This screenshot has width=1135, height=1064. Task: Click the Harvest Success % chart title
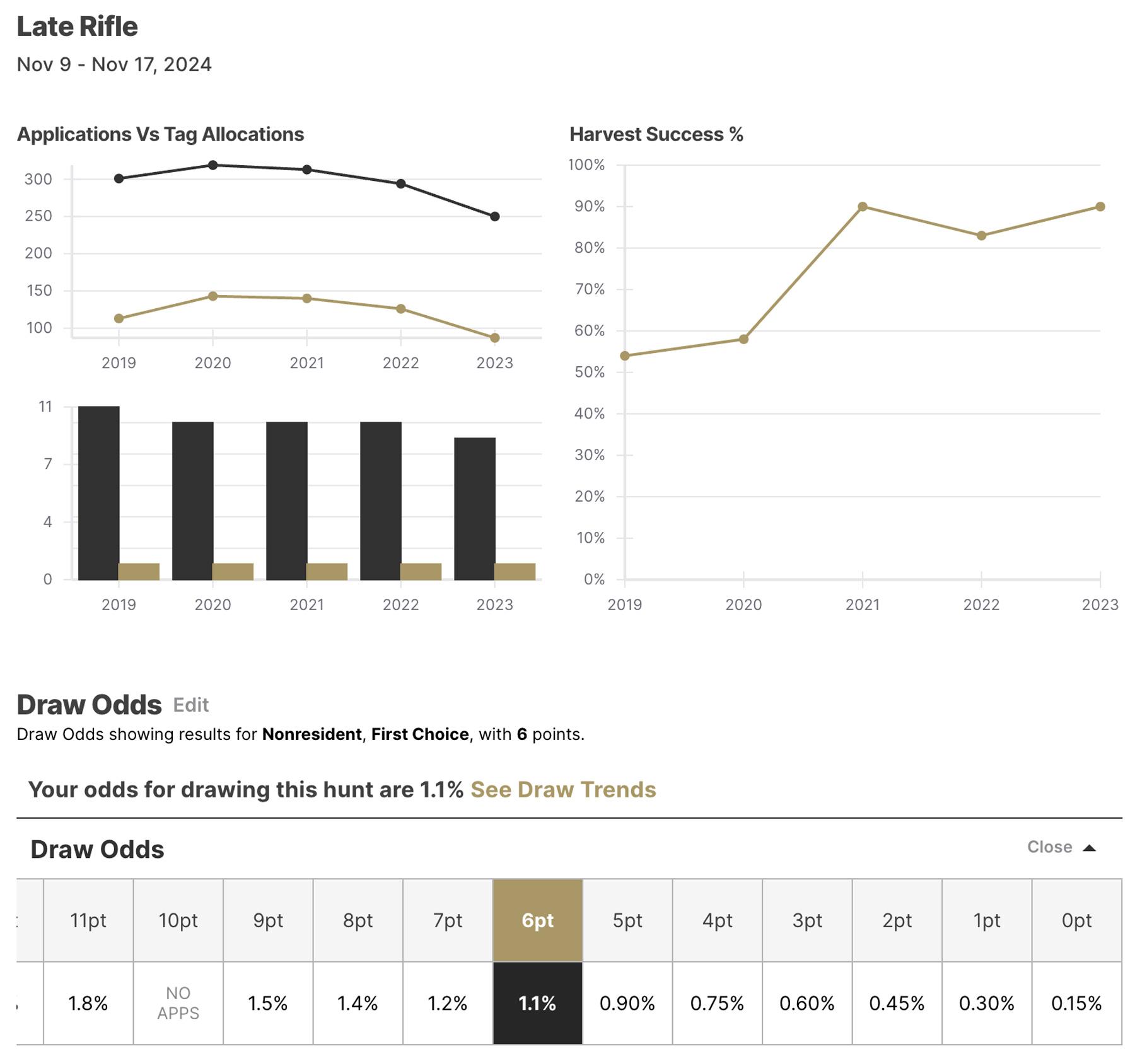coord(656,134)
